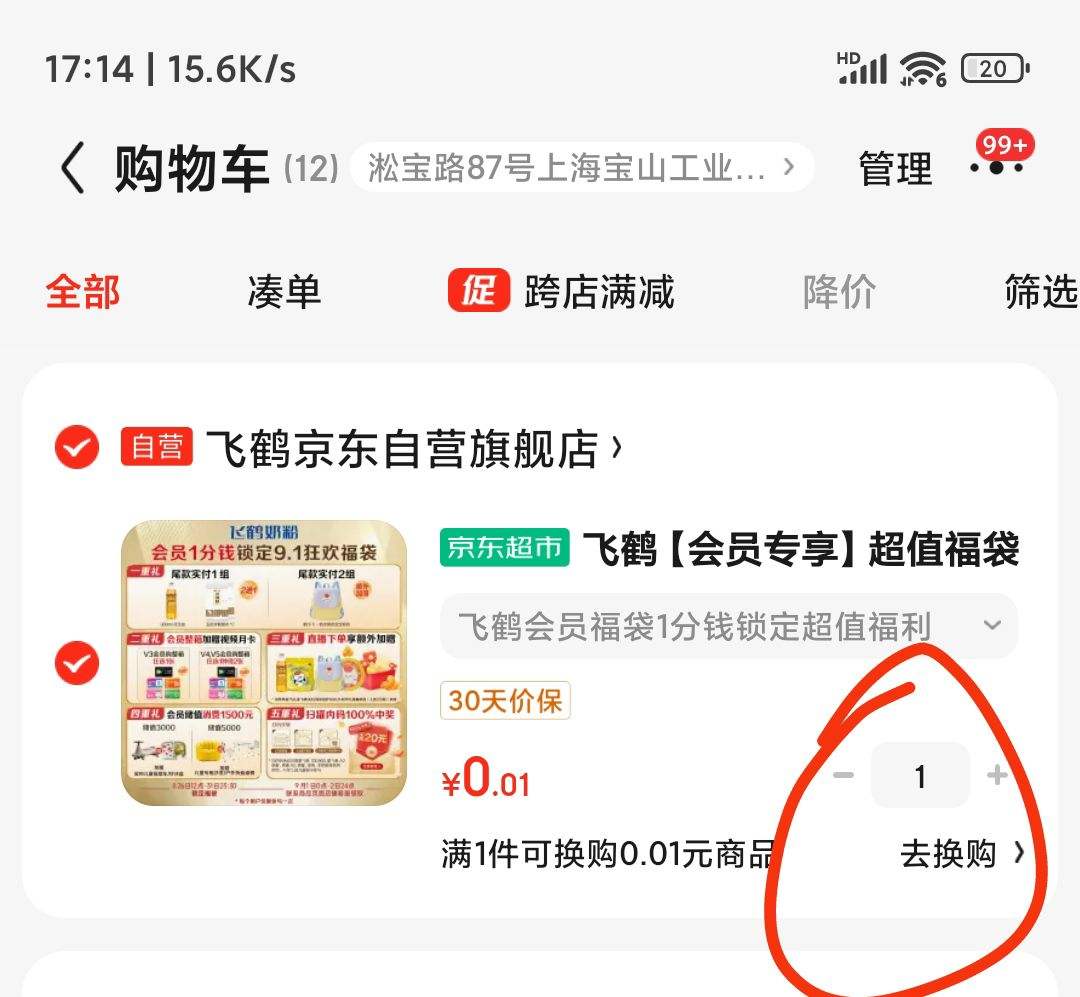Tap the 管理 button
Image resolution: width=1080 pixels, height=997 pixels.
895,169
